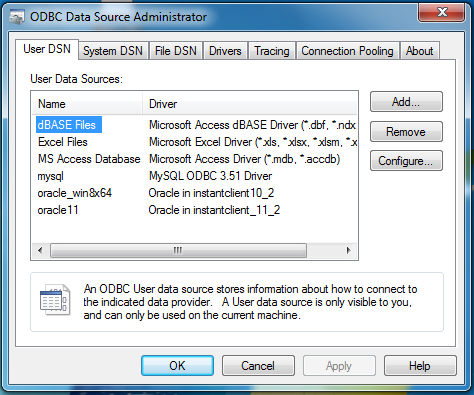Click MySQL ODBC 3.51 Driver cell
Screen dimensions: 474x395
(x=210, y=176)
